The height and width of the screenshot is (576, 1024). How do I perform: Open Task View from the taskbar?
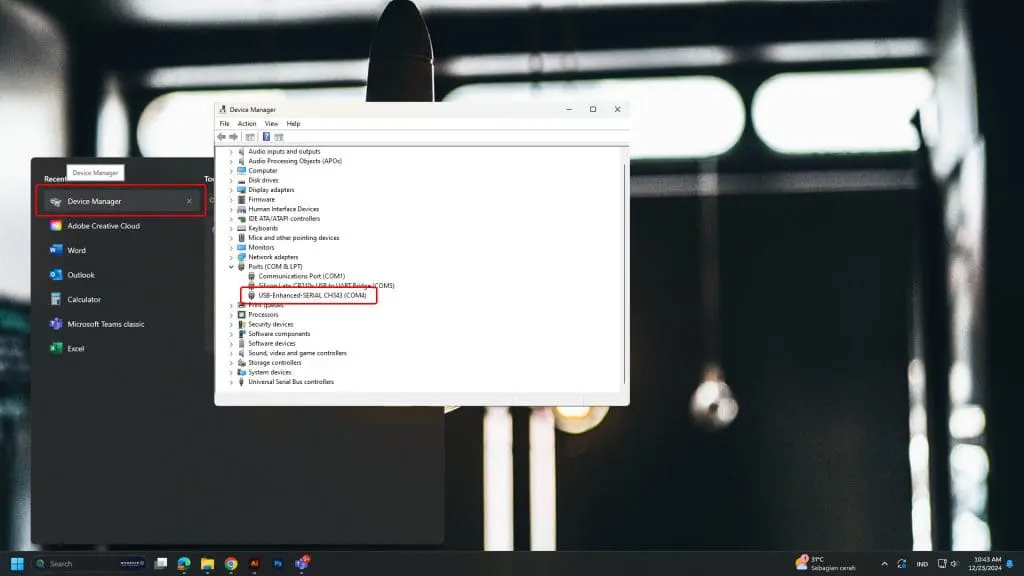pos(160,564)
